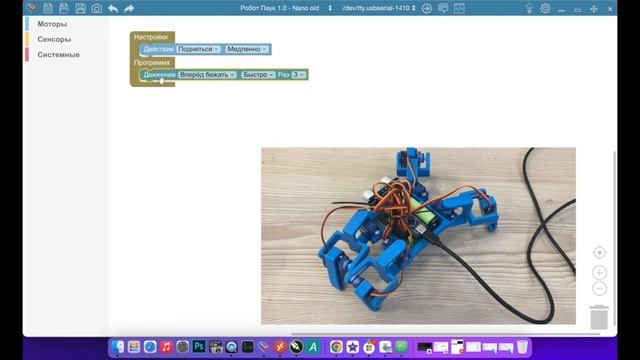Open the dock Trash
Viewport: 640px width, 360px height.
point(522,347)
